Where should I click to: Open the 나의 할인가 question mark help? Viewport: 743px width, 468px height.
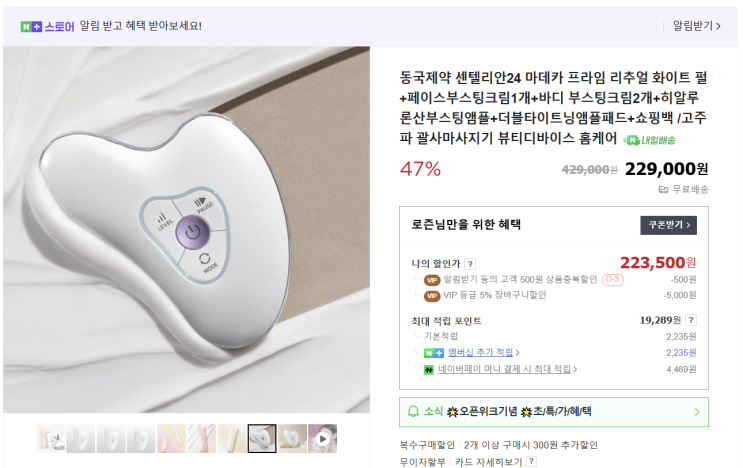[x=470, y=264]
